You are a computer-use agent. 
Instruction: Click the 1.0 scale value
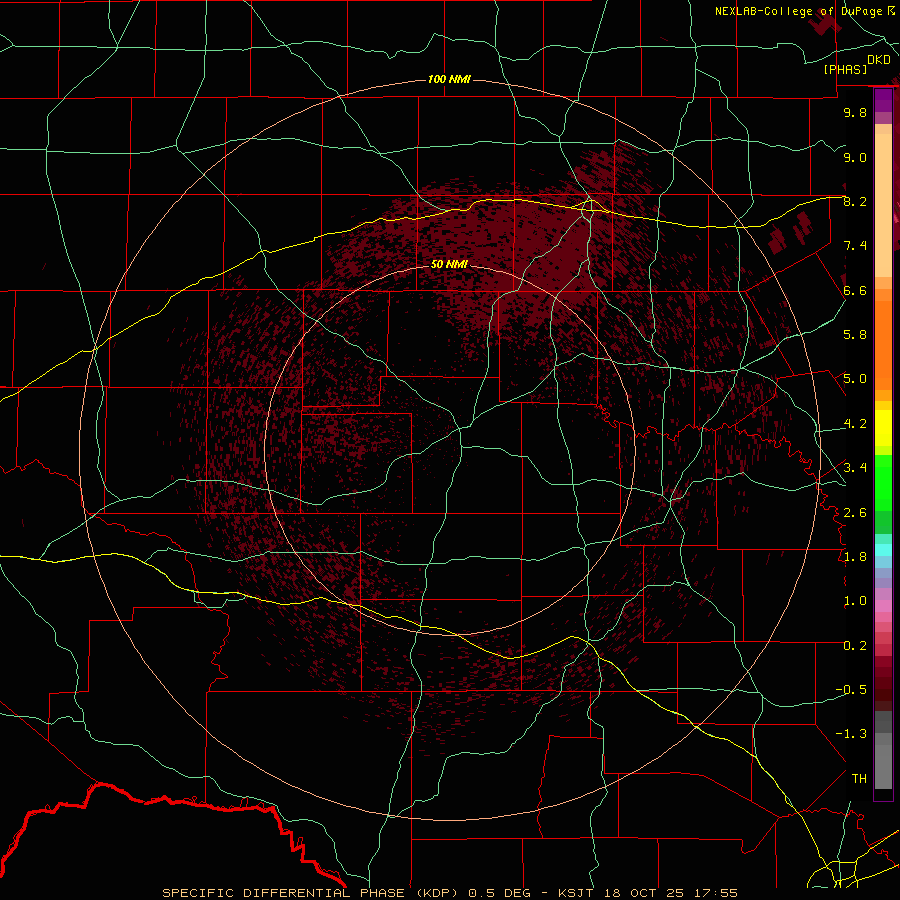[x=855, y=601]
